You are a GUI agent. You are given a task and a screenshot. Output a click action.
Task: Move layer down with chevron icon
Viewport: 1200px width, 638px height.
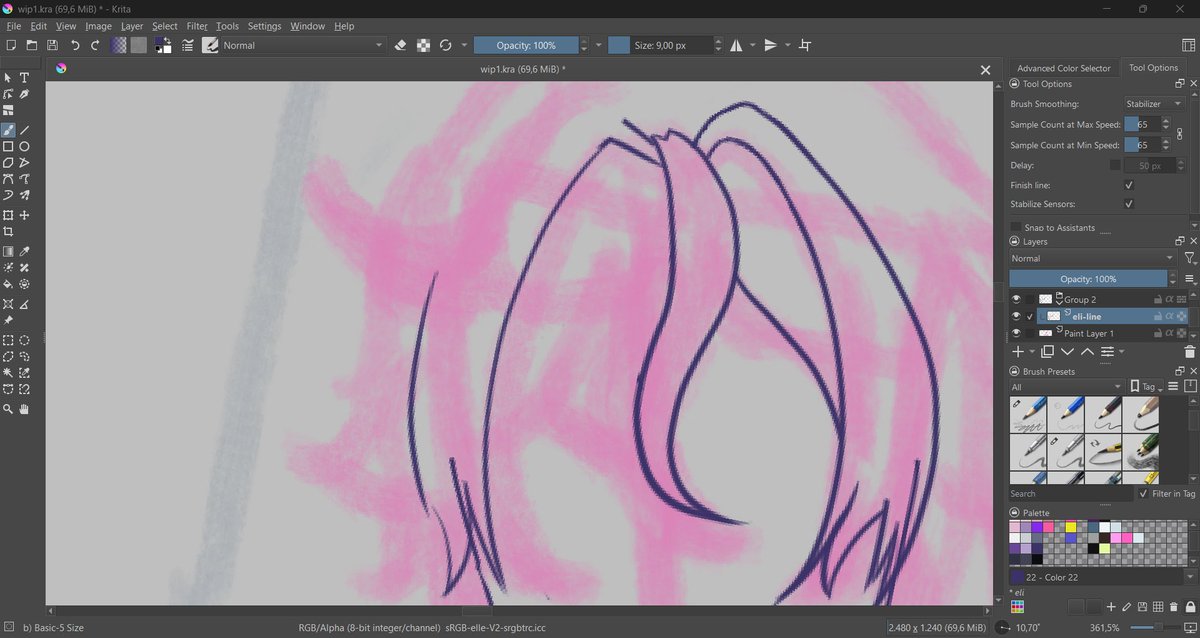tap(1067, 352)
